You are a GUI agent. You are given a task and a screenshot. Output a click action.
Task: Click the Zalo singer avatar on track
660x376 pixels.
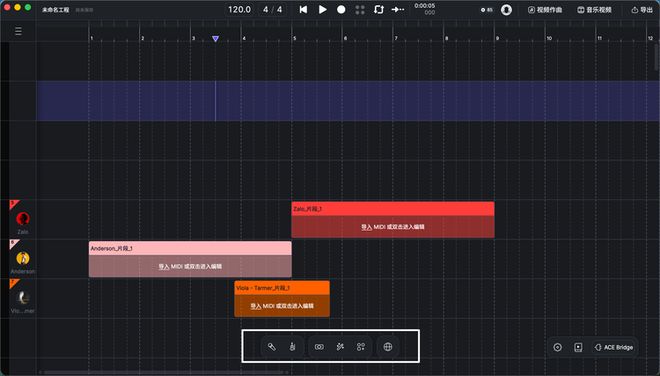point(23,219)
